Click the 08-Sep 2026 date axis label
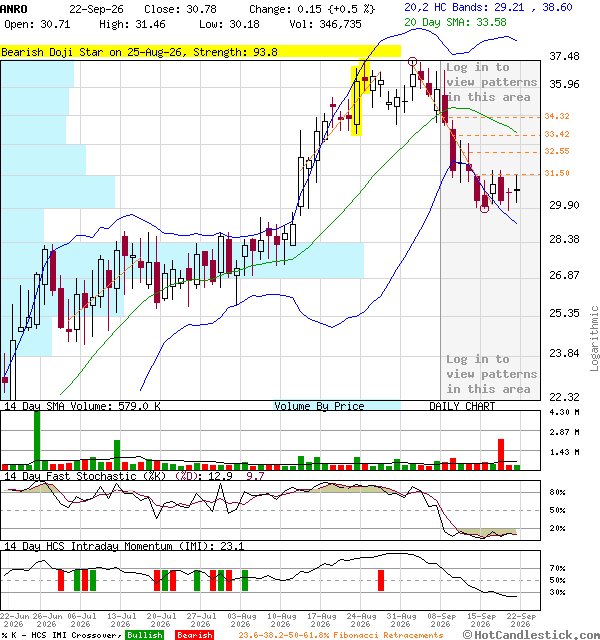Viewport: 600px width, 640px height. (x=441, y=620)
